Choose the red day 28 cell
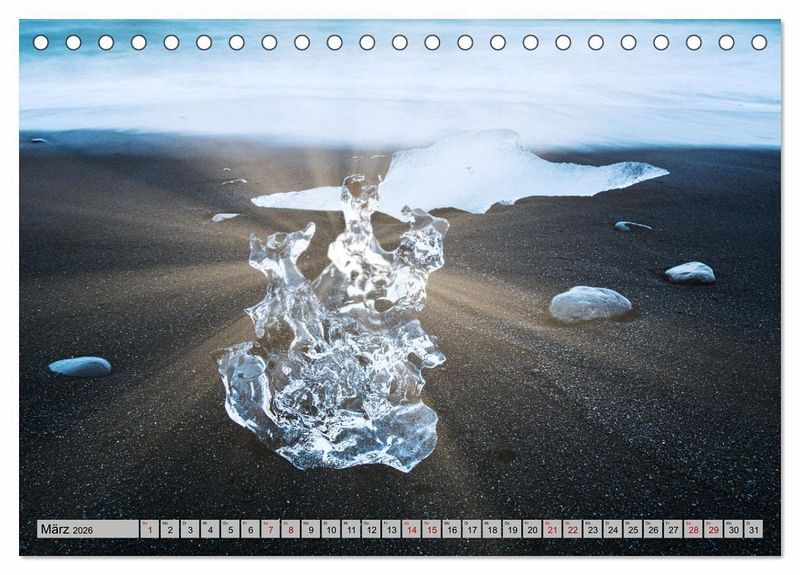The height and width of the screenshot is (575, 800). pyautogui.click(x=694, y=529)
